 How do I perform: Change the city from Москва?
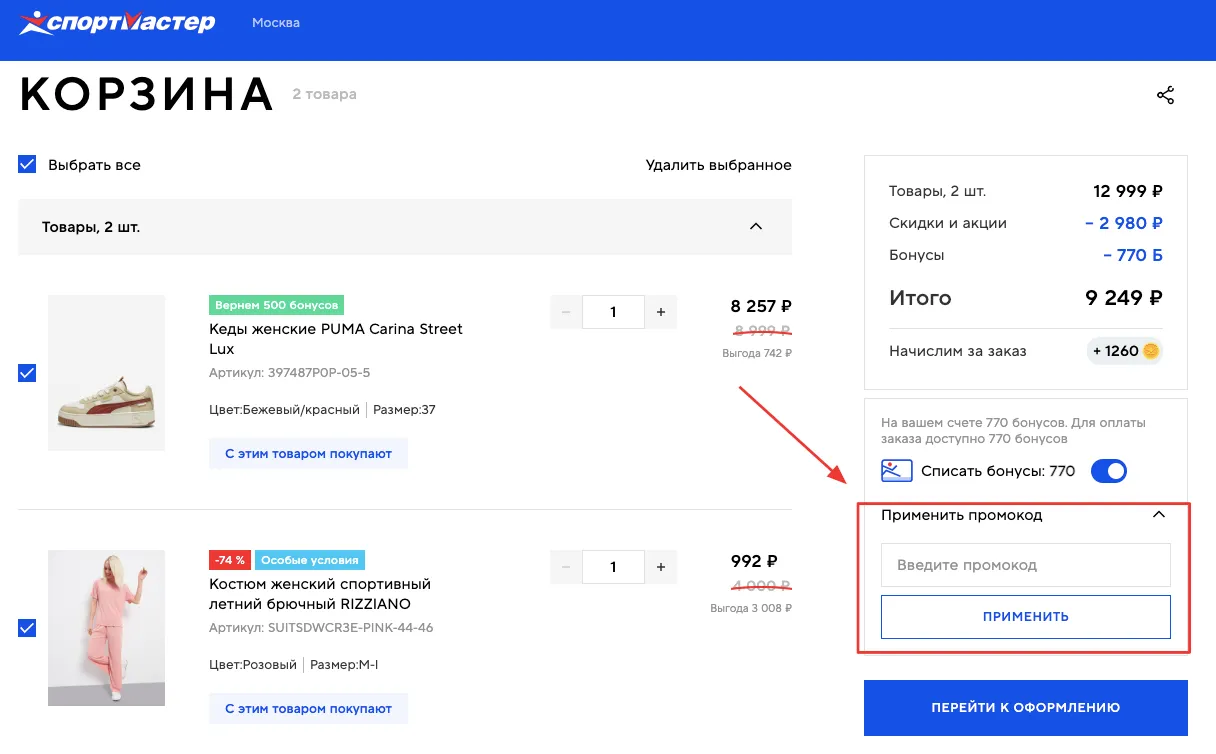pos(276,22)
